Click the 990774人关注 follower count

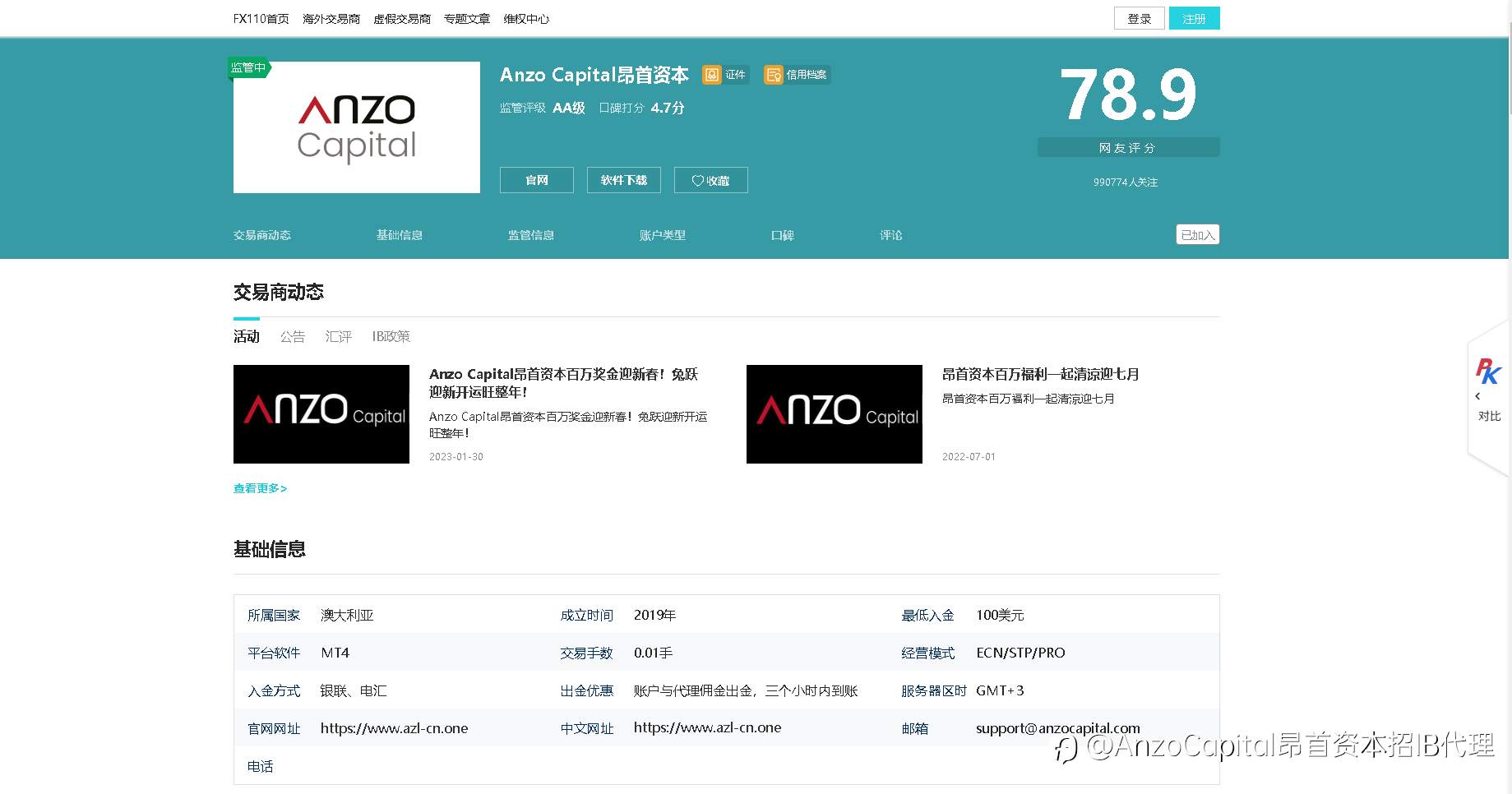[x=1126, y=182]
